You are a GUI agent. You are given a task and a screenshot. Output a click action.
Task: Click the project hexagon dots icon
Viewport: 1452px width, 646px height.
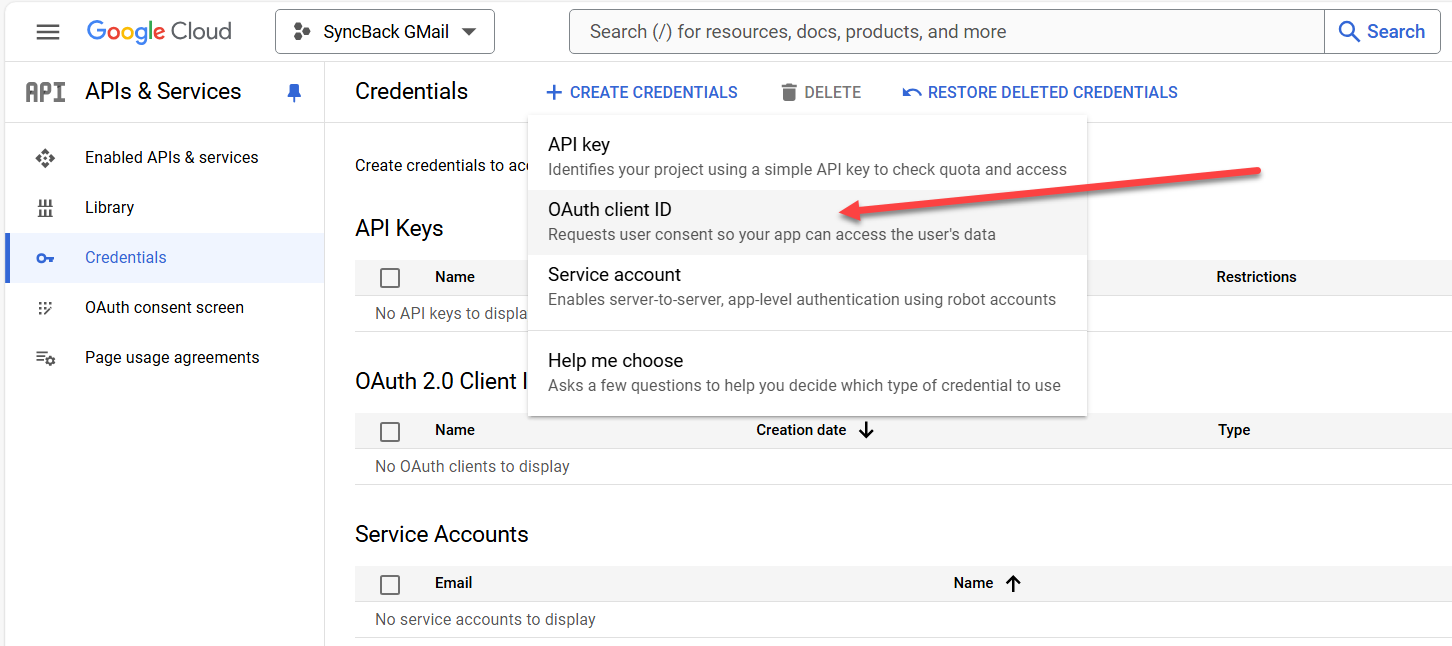301,32
